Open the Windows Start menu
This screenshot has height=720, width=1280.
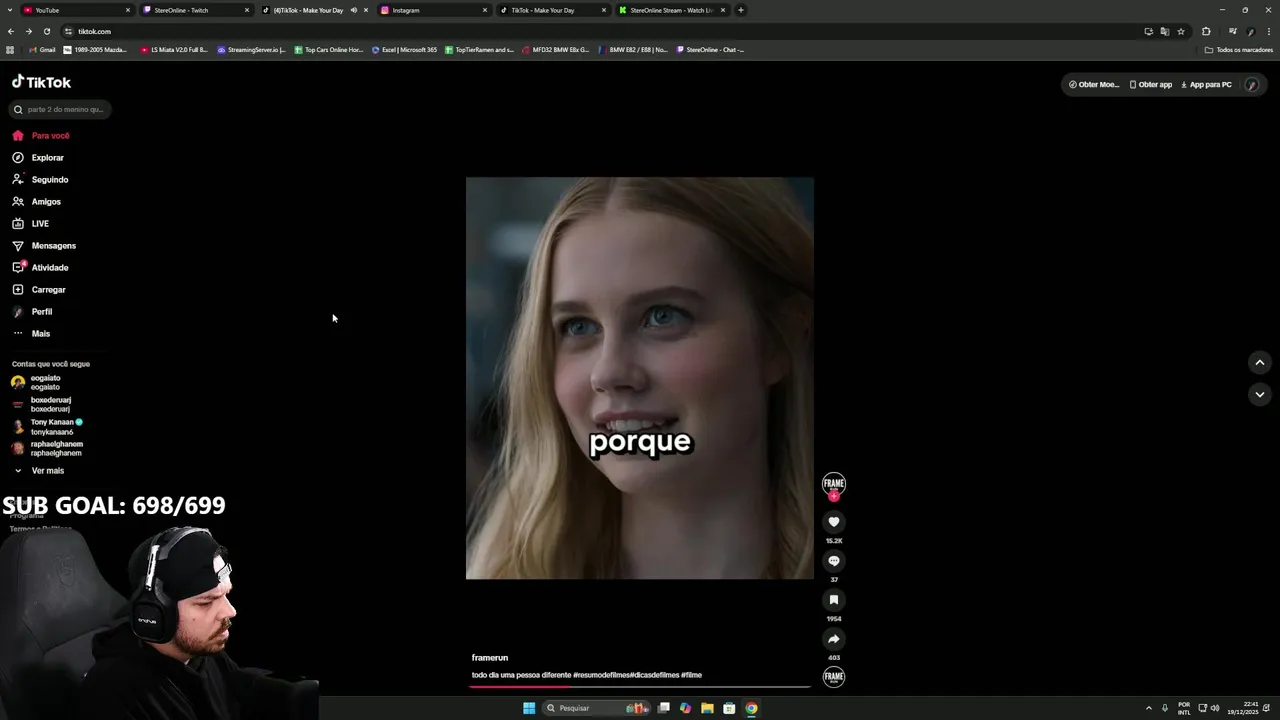tap(529, 708)
